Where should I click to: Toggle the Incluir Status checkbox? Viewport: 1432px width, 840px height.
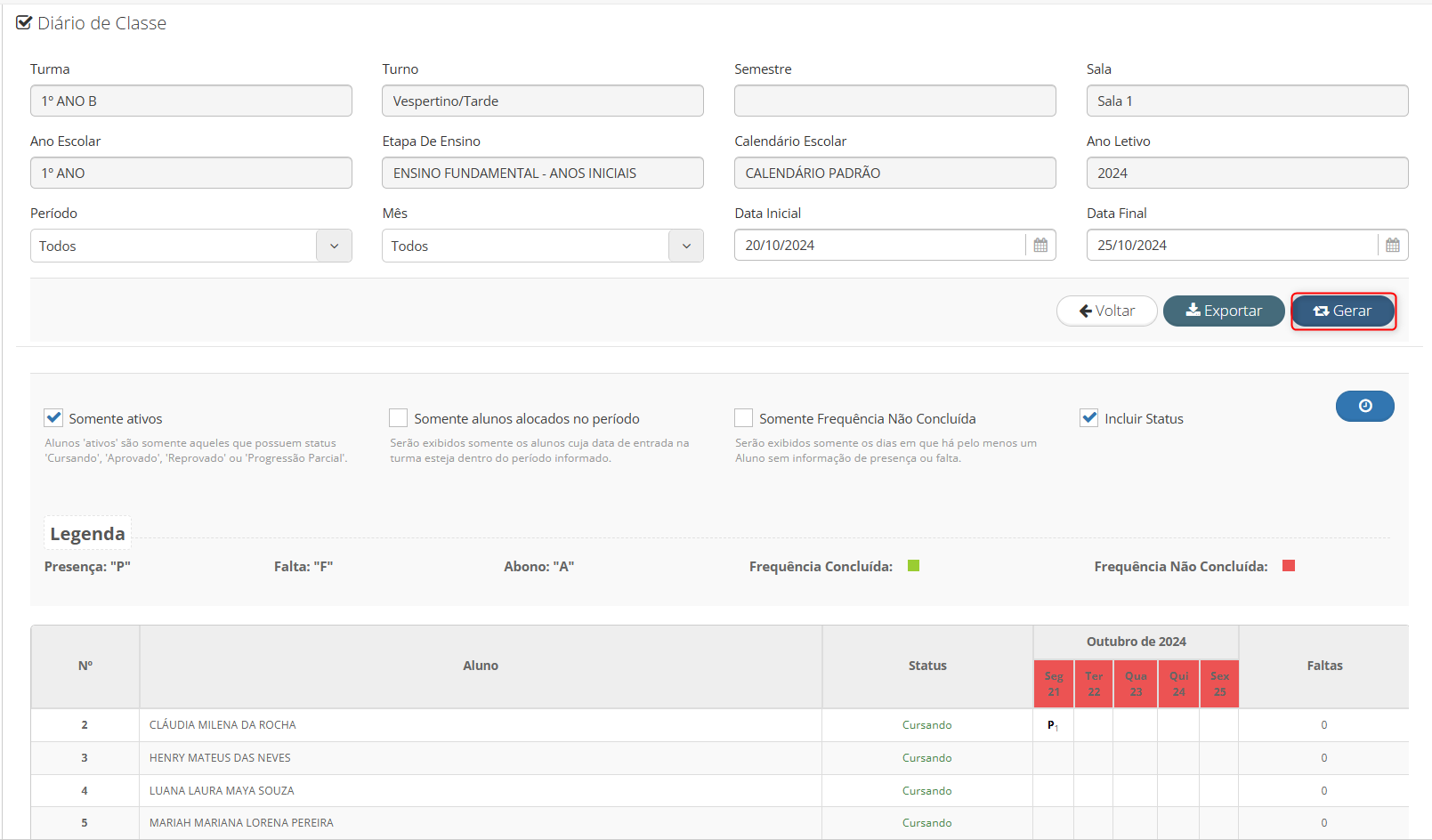click(1088, 418)
